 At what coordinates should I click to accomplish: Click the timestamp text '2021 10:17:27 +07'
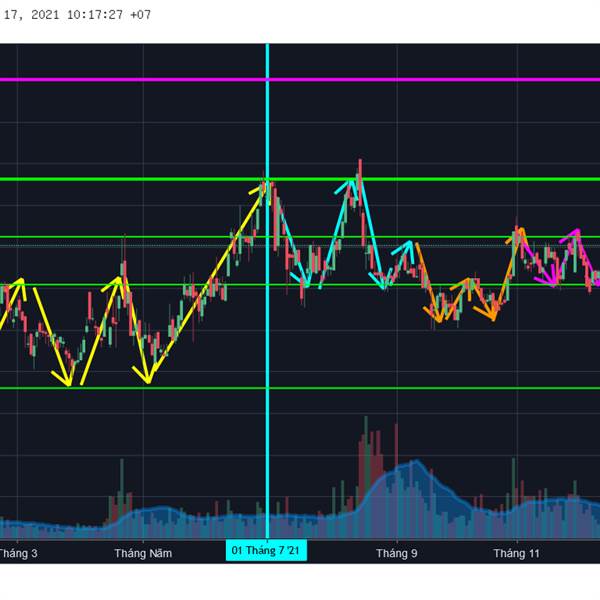coord(91,15)
